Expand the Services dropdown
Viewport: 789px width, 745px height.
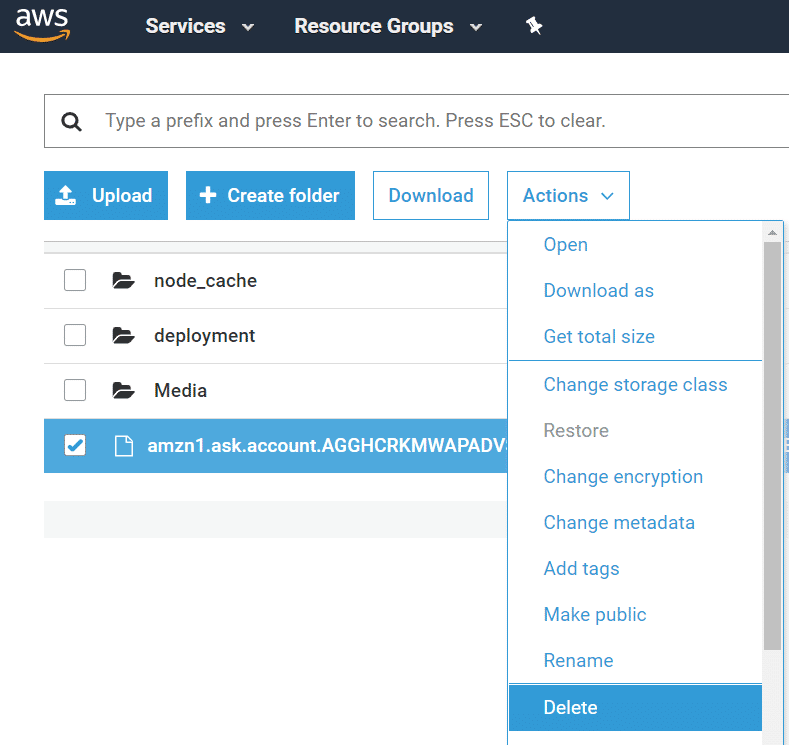199,27
